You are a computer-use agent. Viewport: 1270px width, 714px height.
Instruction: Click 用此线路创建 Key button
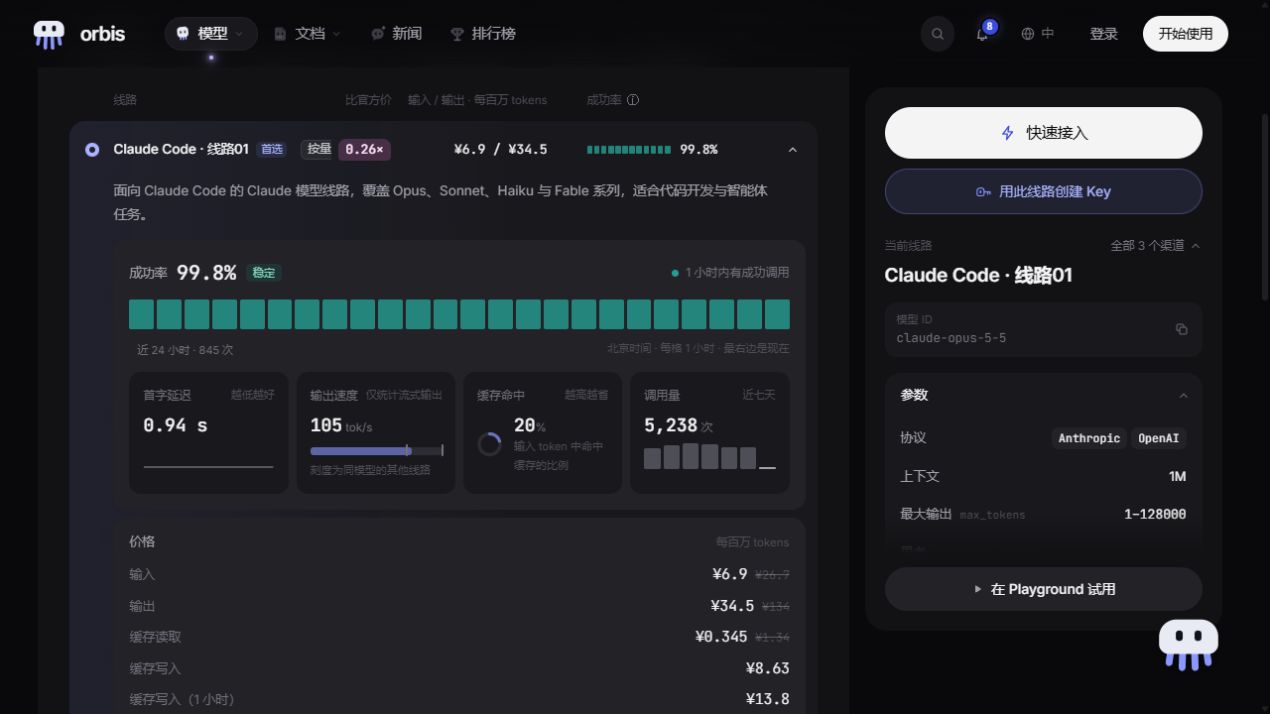coord(1043,192)
